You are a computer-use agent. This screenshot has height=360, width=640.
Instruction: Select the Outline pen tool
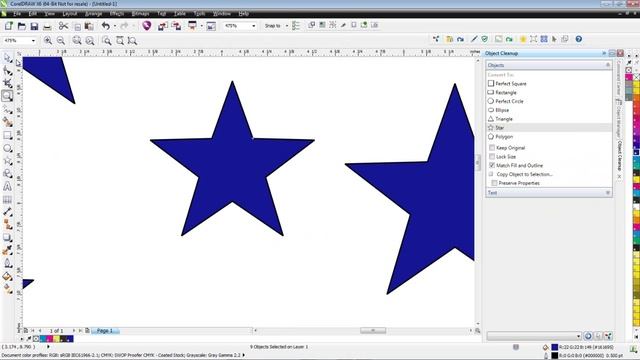click(7, 264)
